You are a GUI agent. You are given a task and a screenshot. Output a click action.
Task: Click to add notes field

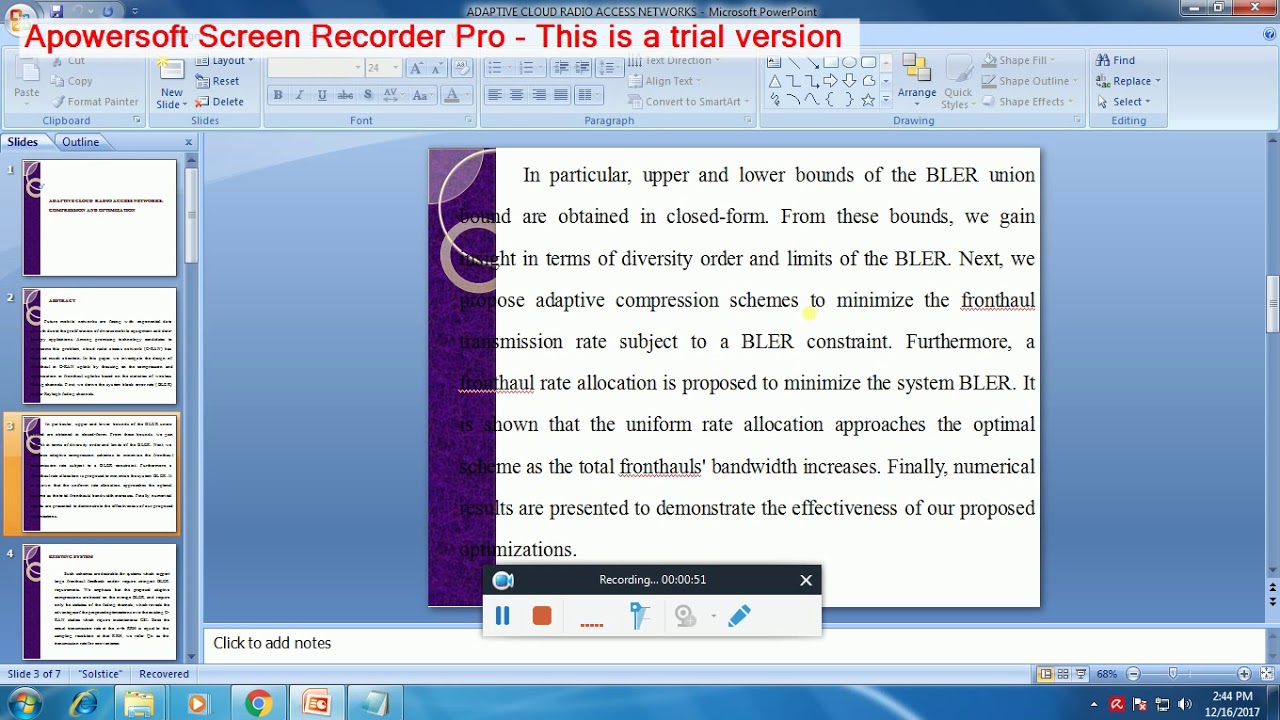(735, 643)
